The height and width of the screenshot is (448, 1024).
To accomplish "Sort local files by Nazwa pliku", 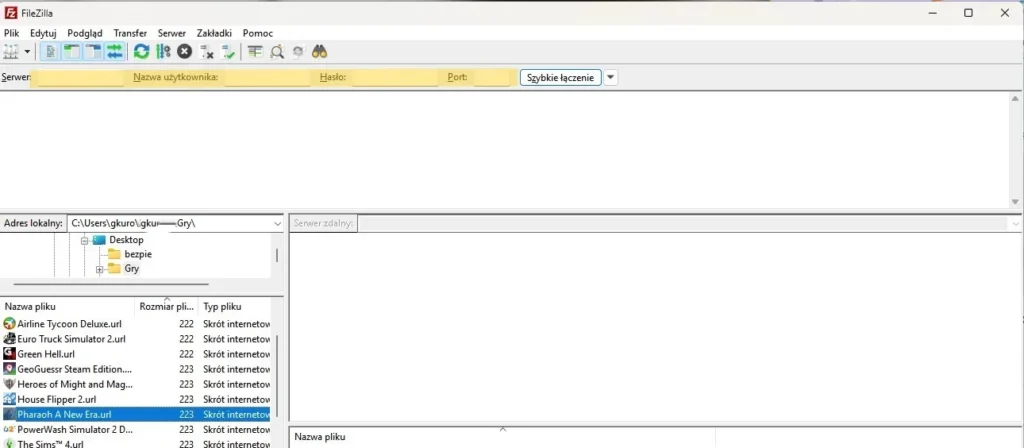I will (68, 306).
